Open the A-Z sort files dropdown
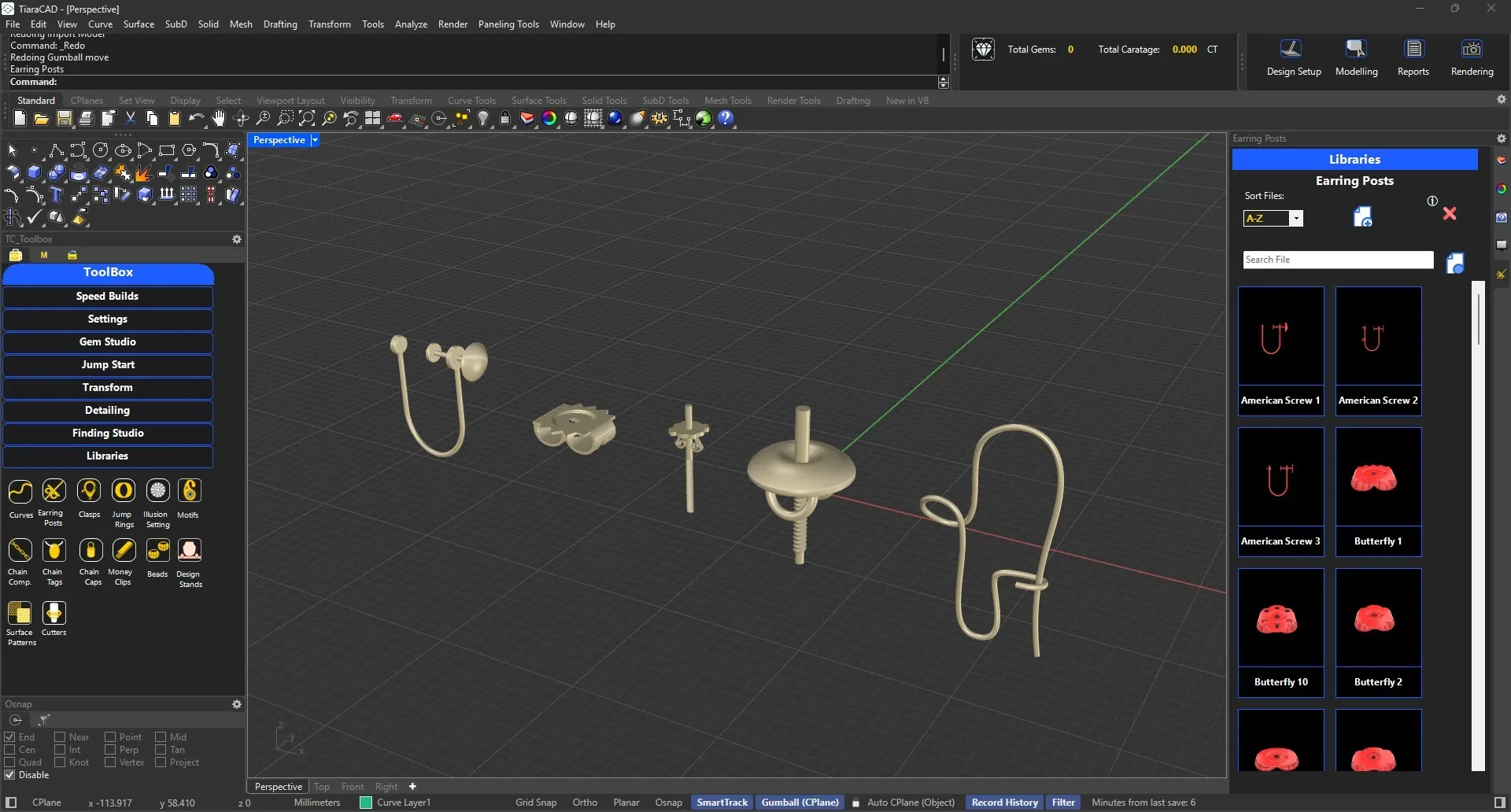1511x812 pixels. pyautogui.click(x=1295, y=219)
